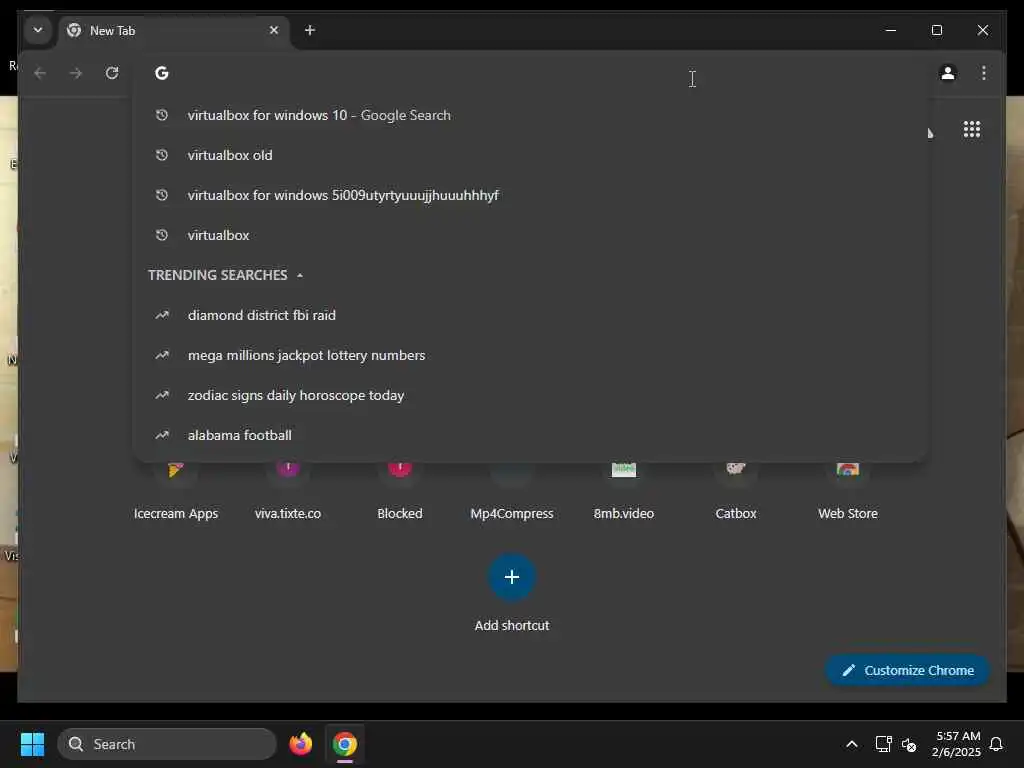Open the tab search dropdown arrow
Screen dimensions: 1024x768
[38, 30]
